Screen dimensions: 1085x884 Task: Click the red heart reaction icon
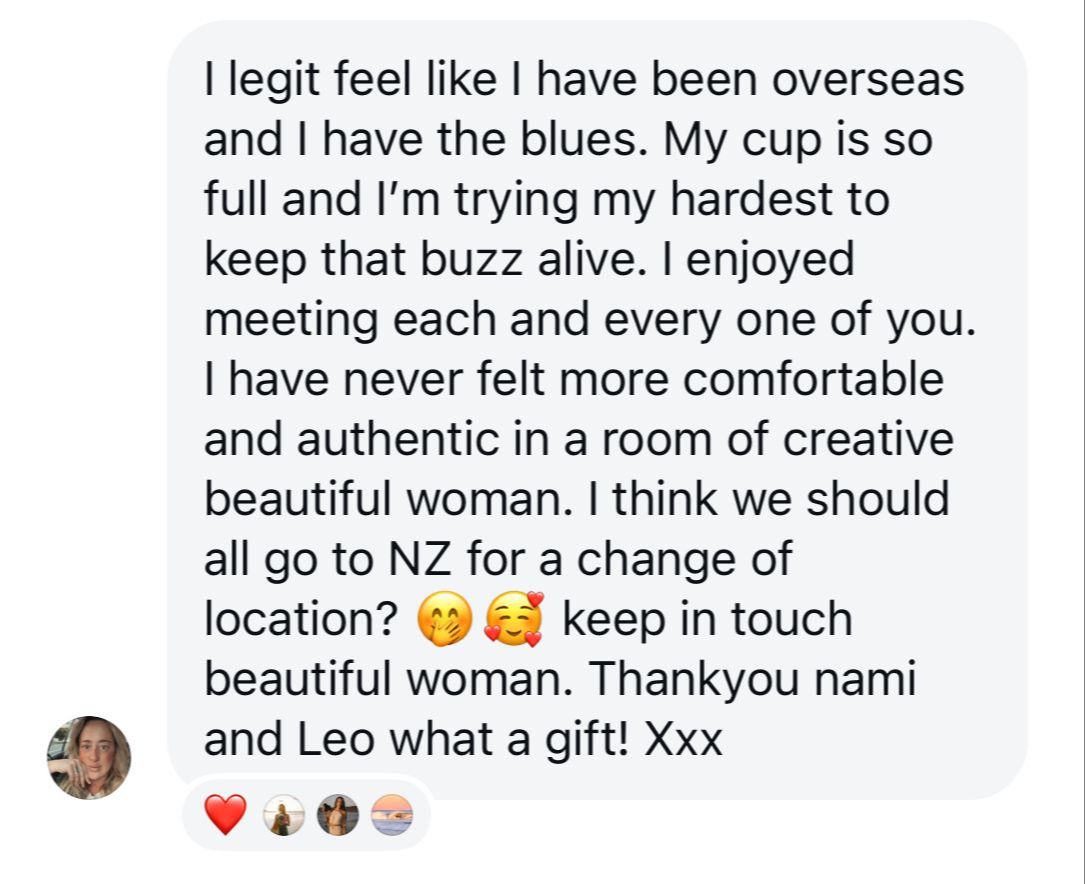pos(225,815)
